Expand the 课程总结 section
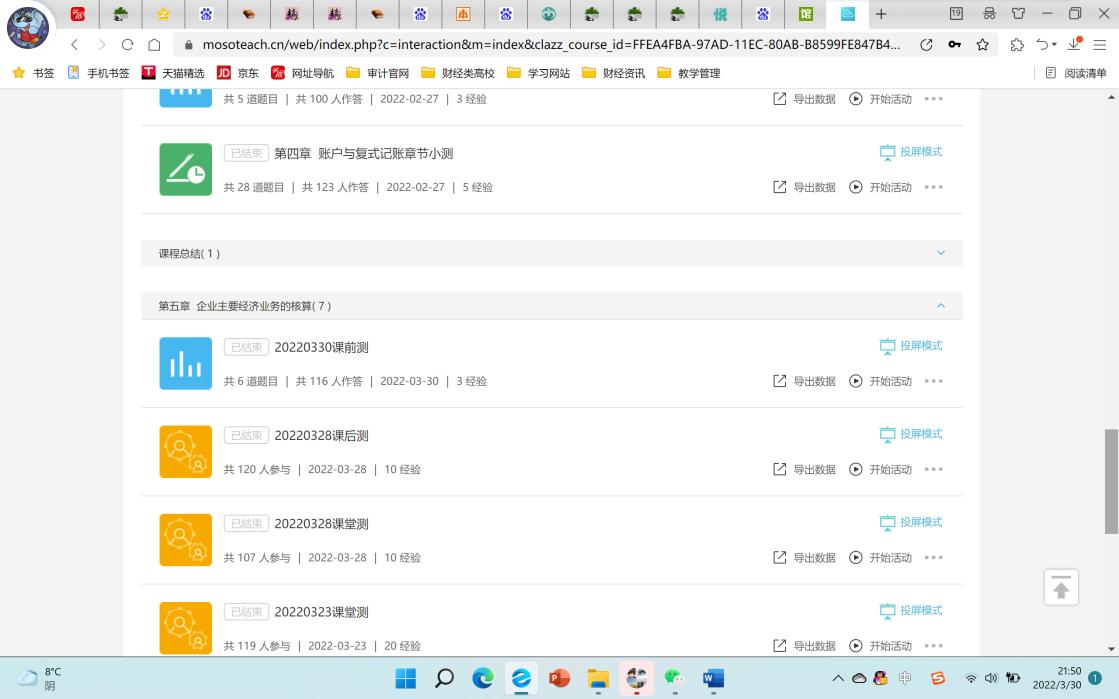Image resolution: width=1119 pixels, height=699 pixels. coord(940,253)
